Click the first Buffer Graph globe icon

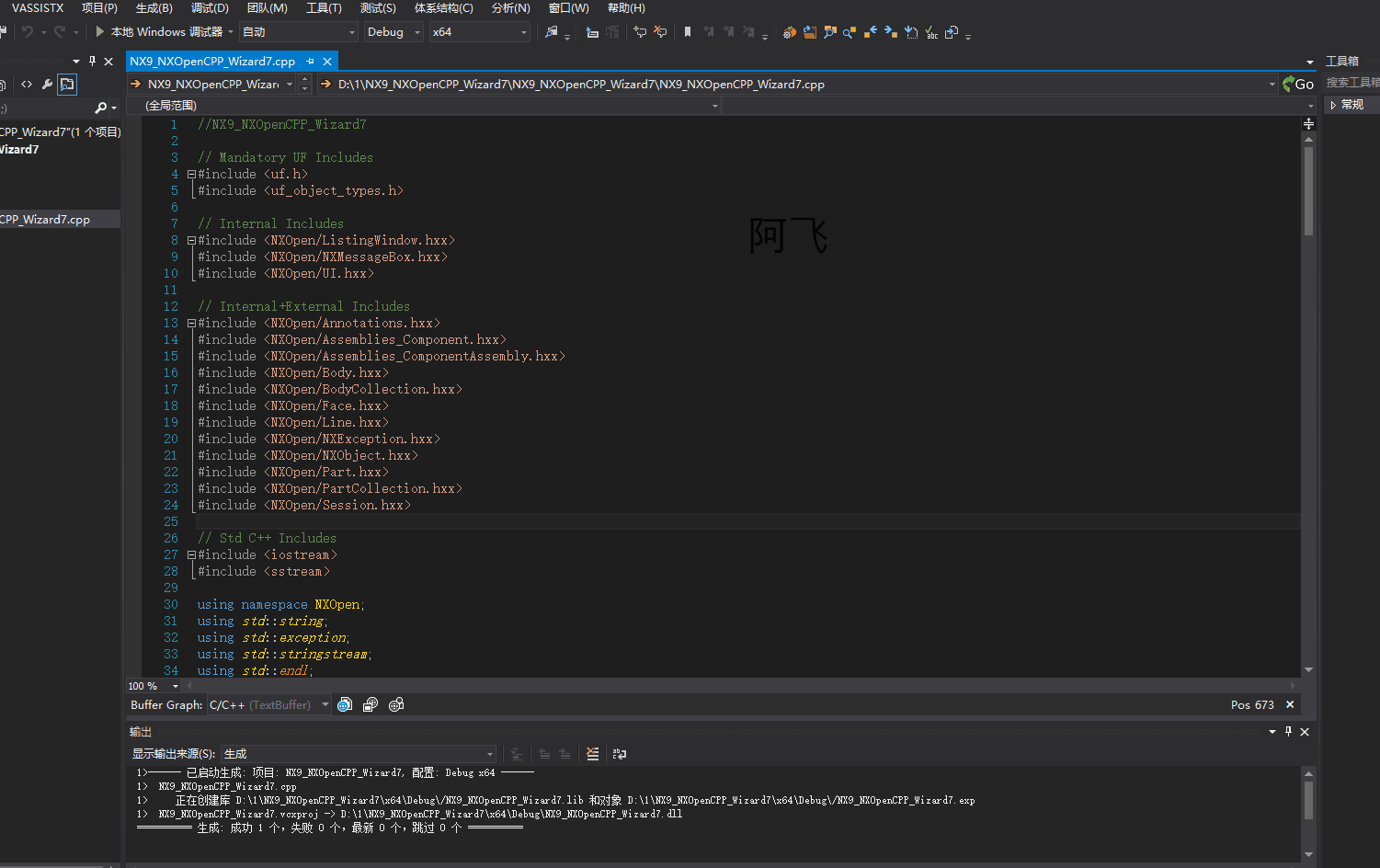[345, 705]
